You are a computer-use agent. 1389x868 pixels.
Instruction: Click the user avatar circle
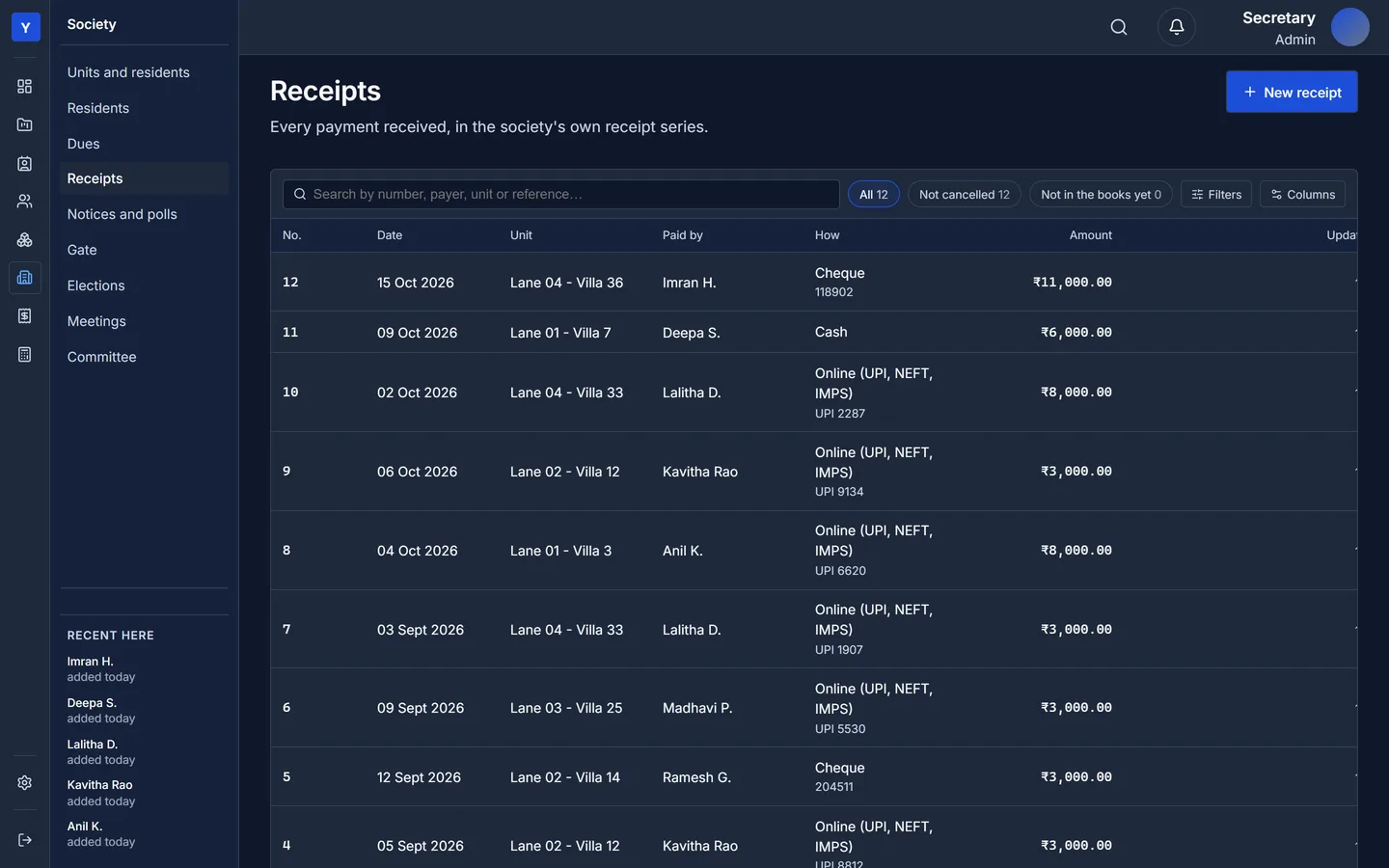(1350, 27)
